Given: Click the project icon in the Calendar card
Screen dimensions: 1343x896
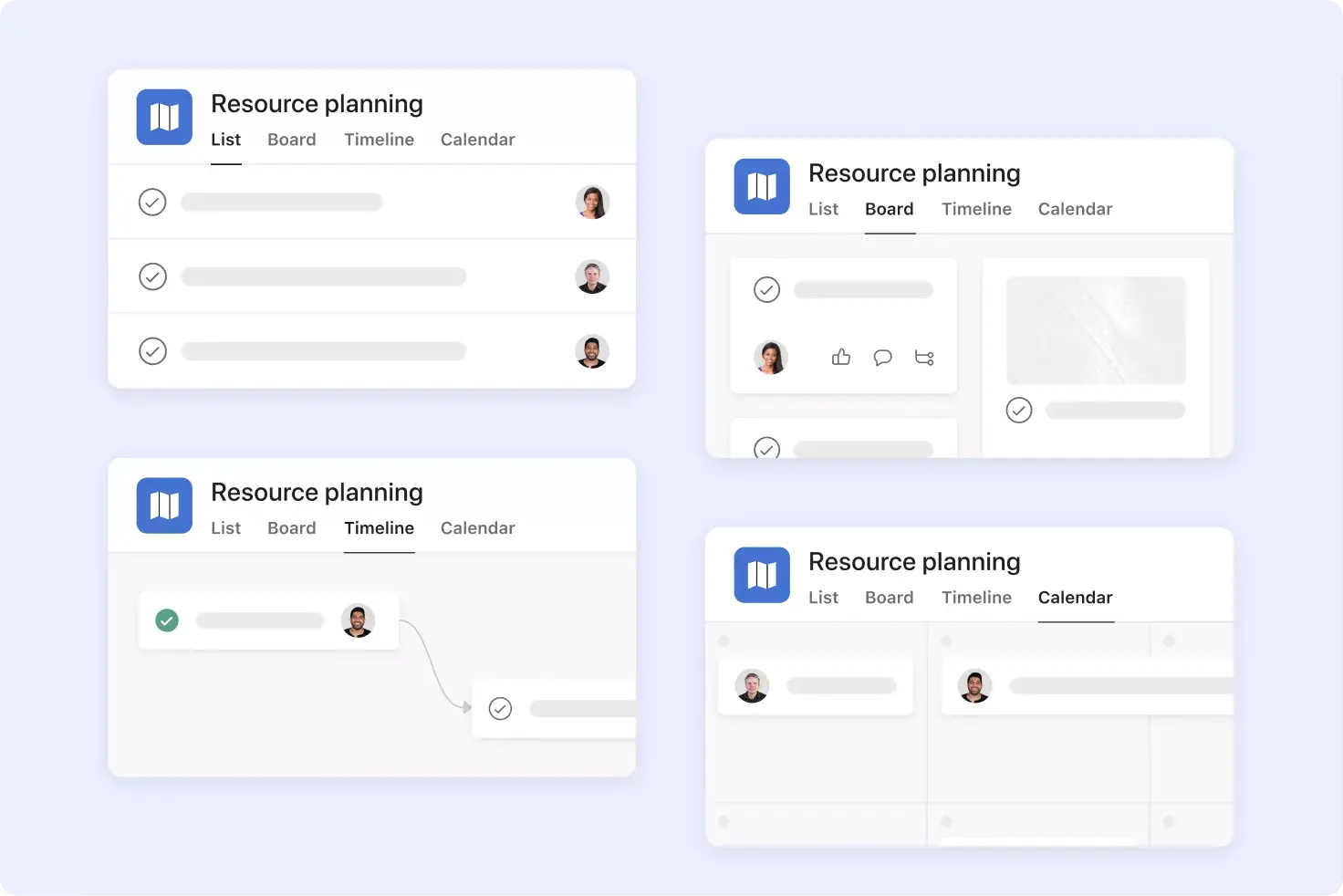Looking at the screenshot, I should click(x=762, y=576).
